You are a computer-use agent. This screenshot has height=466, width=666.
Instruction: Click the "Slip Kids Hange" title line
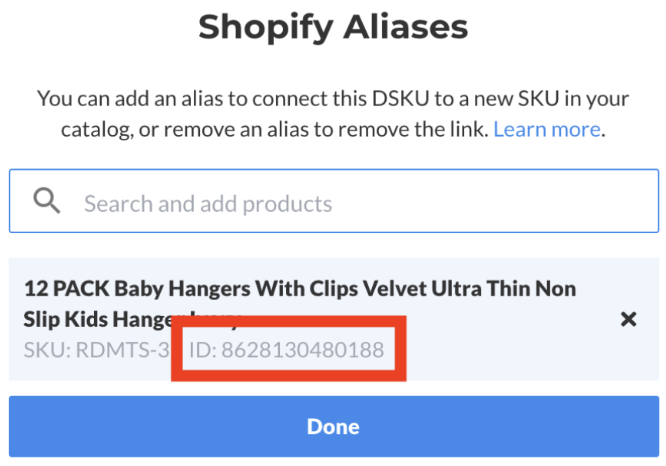tap(98, 319)
